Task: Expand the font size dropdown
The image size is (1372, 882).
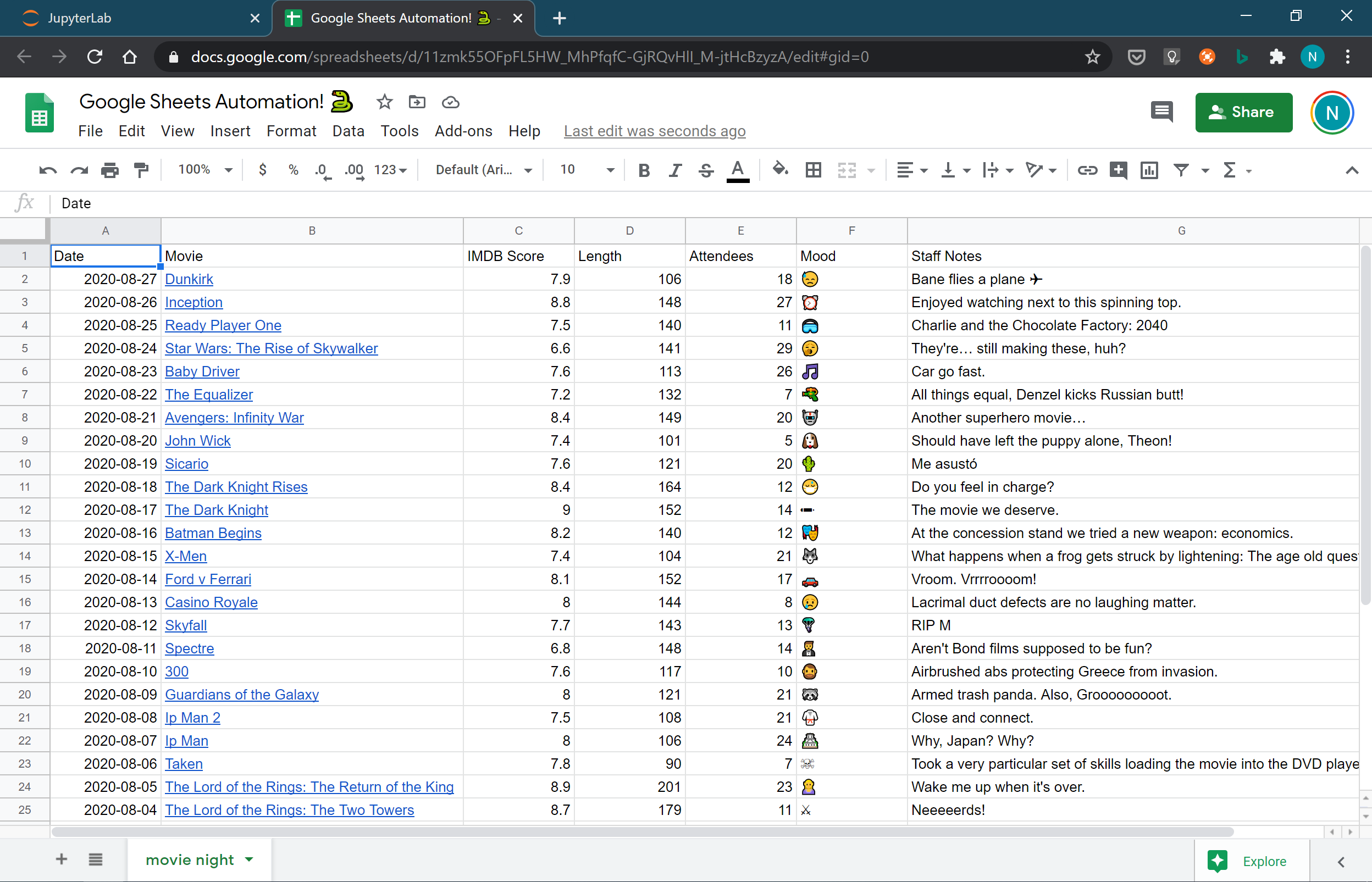Action: tap(610, 170)
